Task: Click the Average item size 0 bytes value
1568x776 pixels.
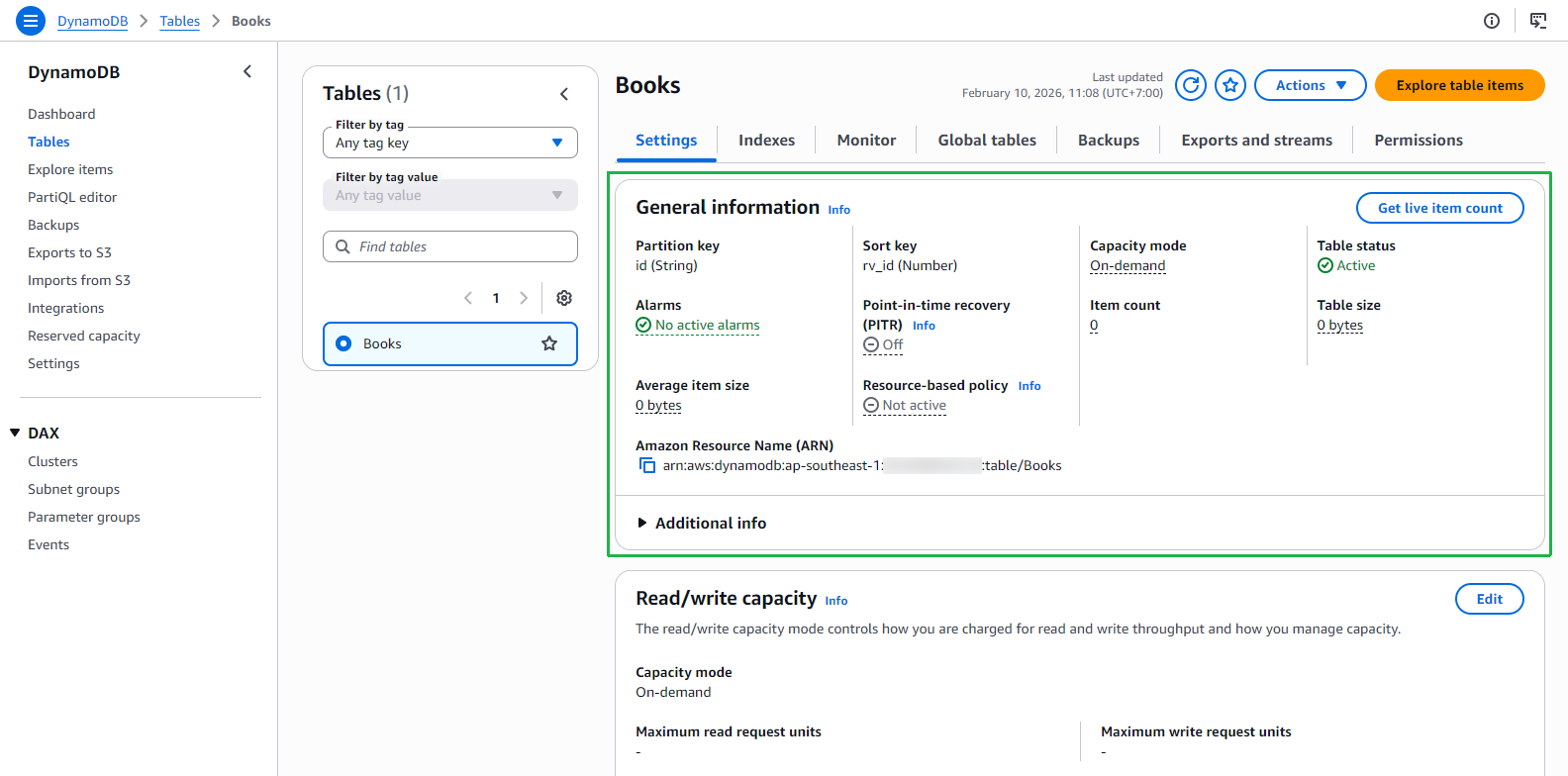Action: pyautogui.click(x=658, y=405)
